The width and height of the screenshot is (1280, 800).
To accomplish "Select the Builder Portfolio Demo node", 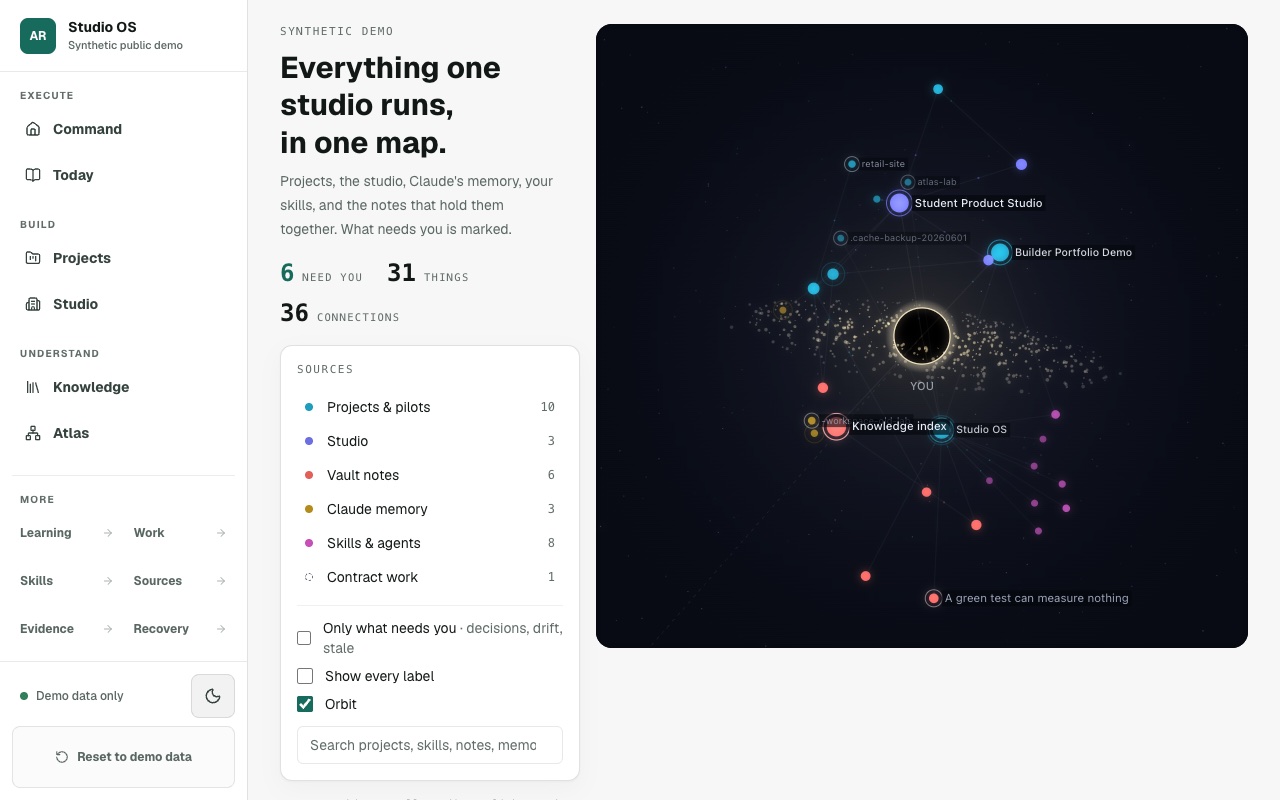I will (1000, 252).
